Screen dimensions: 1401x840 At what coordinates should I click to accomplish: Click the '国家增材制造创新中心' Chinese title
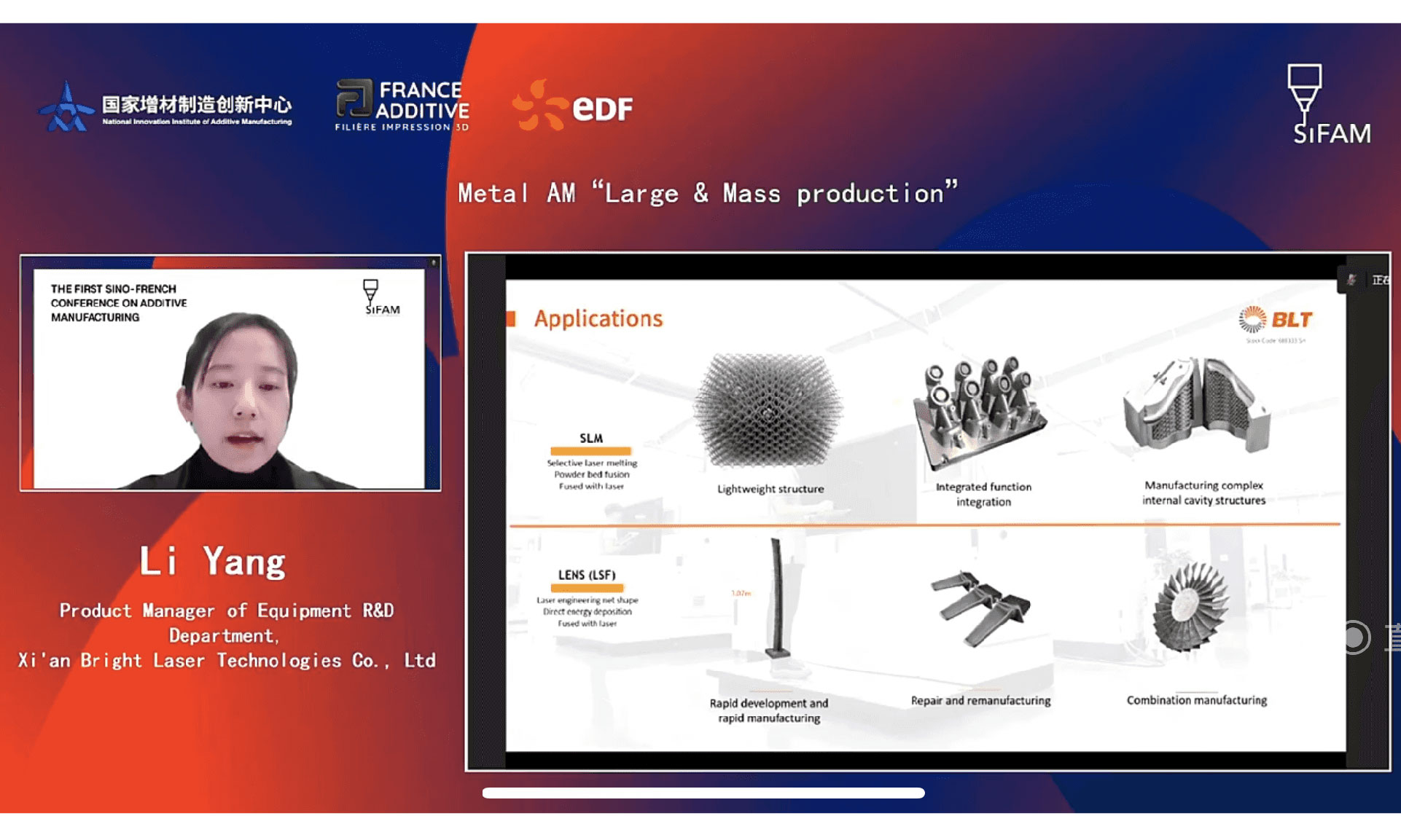point(197,104)
